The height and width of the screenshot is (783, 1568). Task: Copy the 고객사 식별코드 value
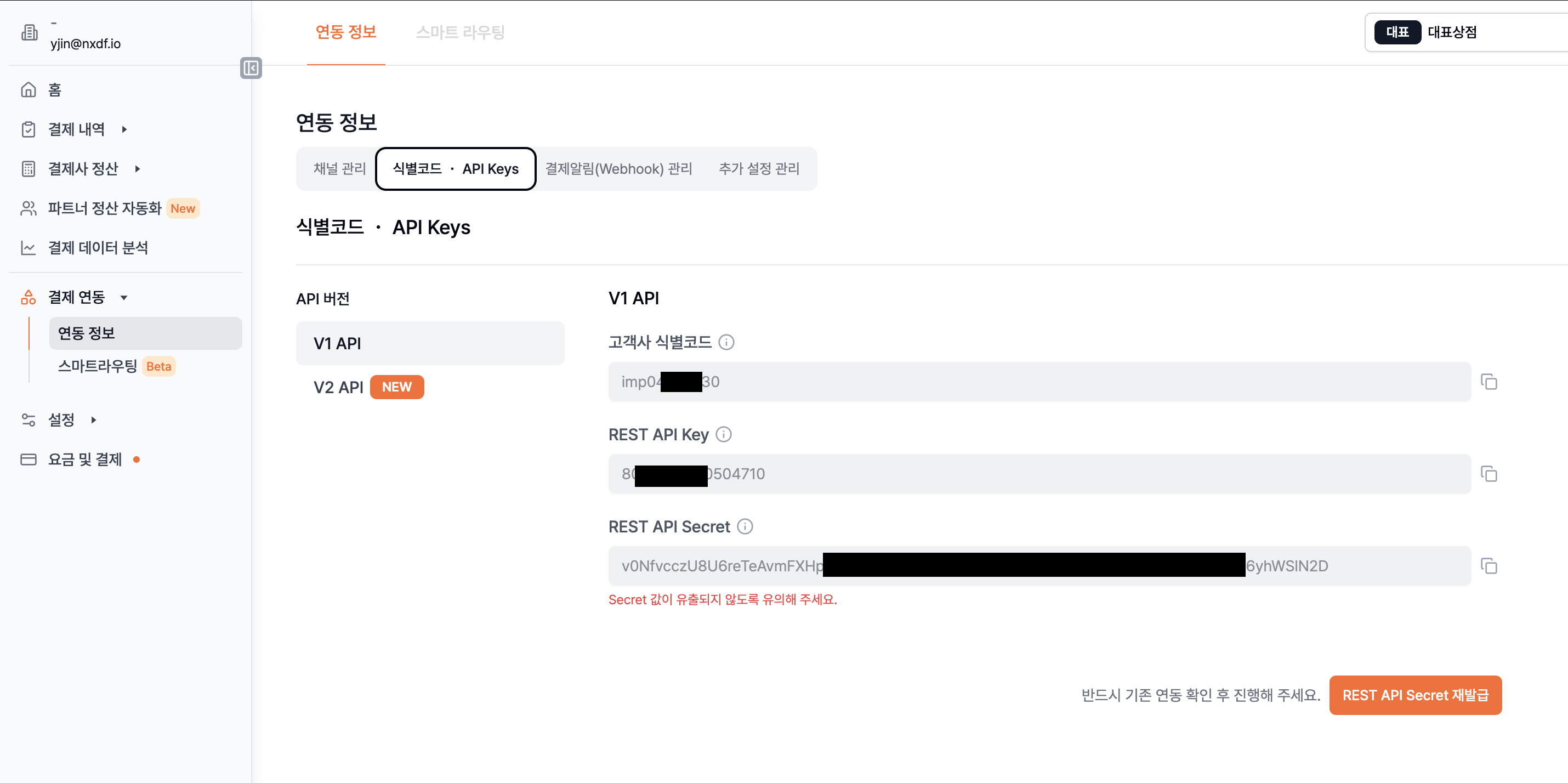[x=1489, y=382]
